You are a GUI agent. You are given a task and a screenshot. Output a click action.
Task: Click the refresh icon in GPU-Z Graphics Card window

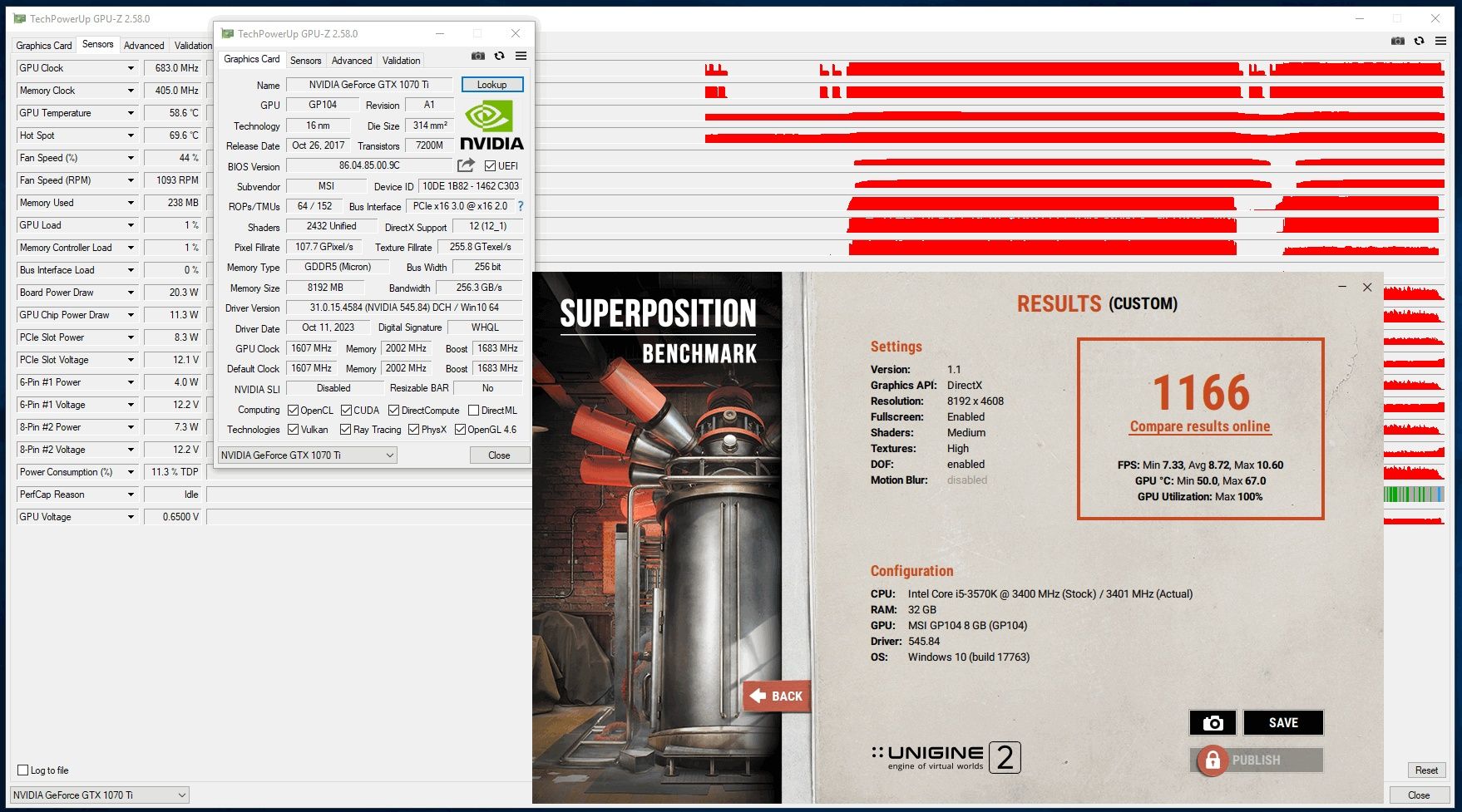(x=499, y=57)
